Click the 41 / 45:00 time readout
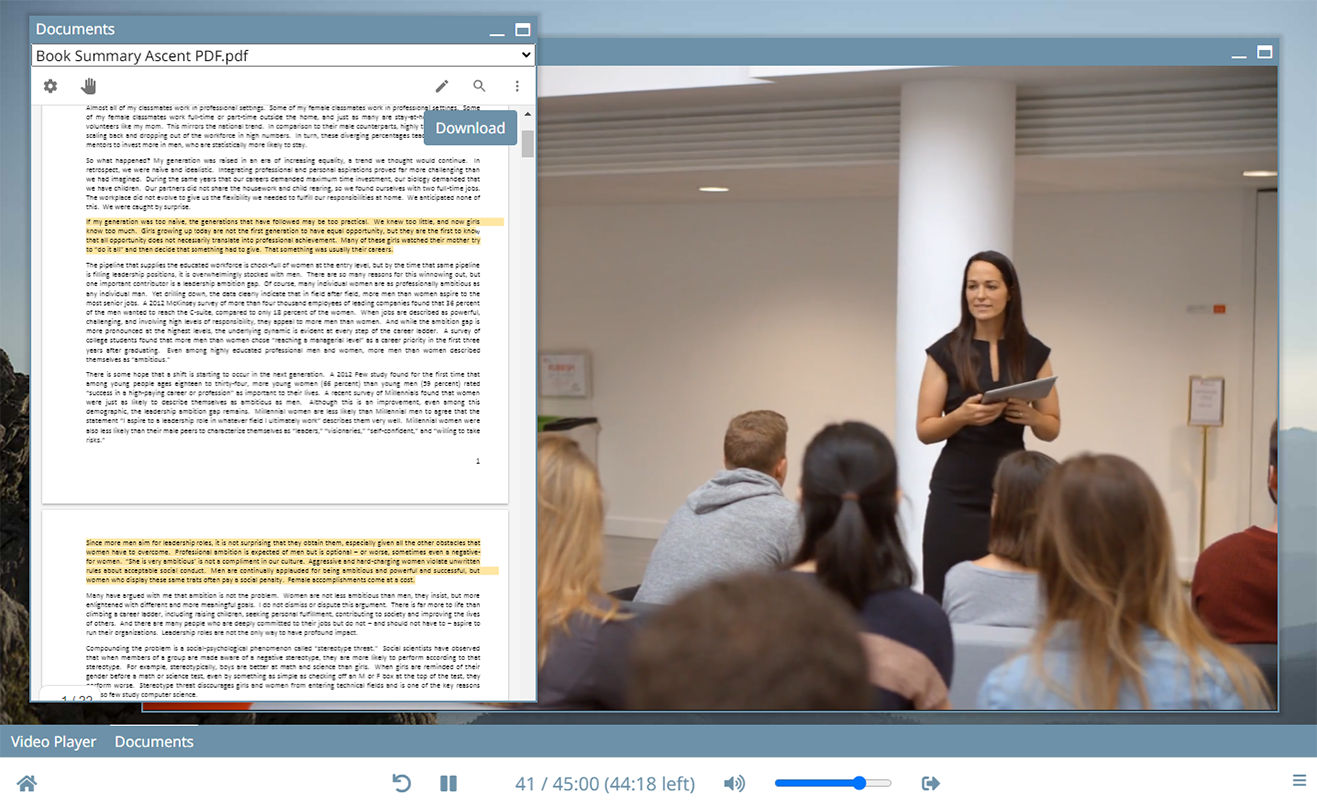This screenshot has width=1317, height=808. click(x=606, y=784)
